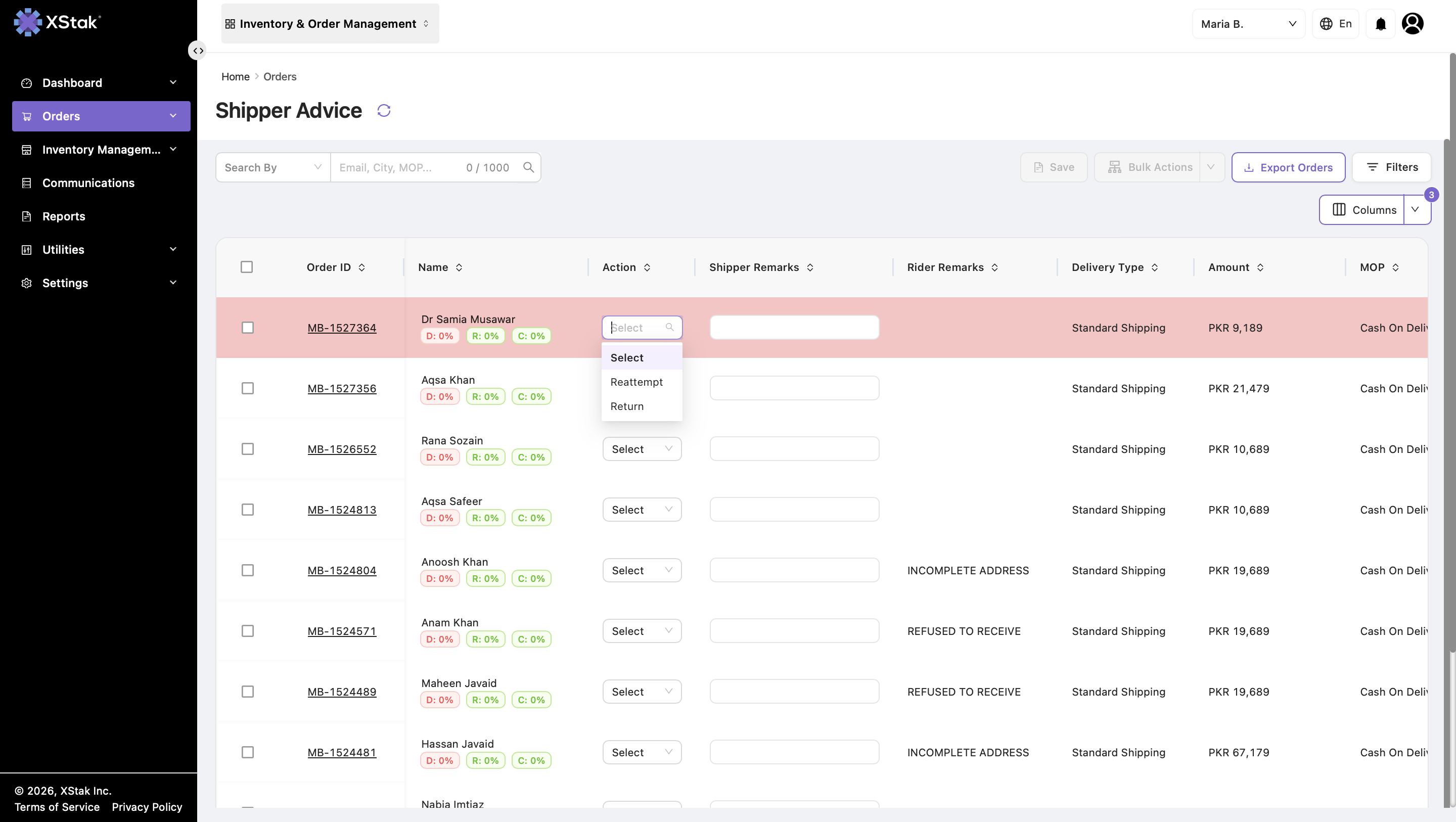Choose Reattempt from the Action list

(x=642, y=382)
